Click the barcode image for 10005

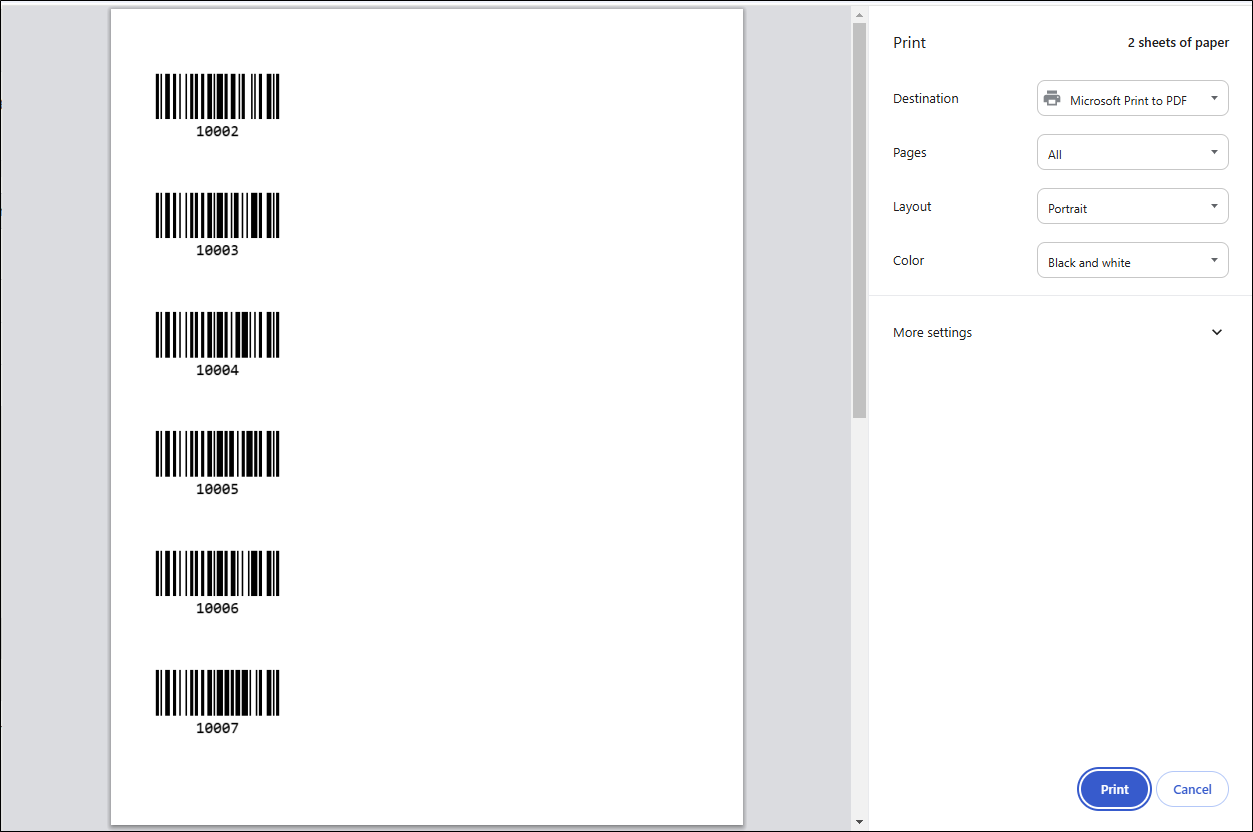click(x=217, y=454)
